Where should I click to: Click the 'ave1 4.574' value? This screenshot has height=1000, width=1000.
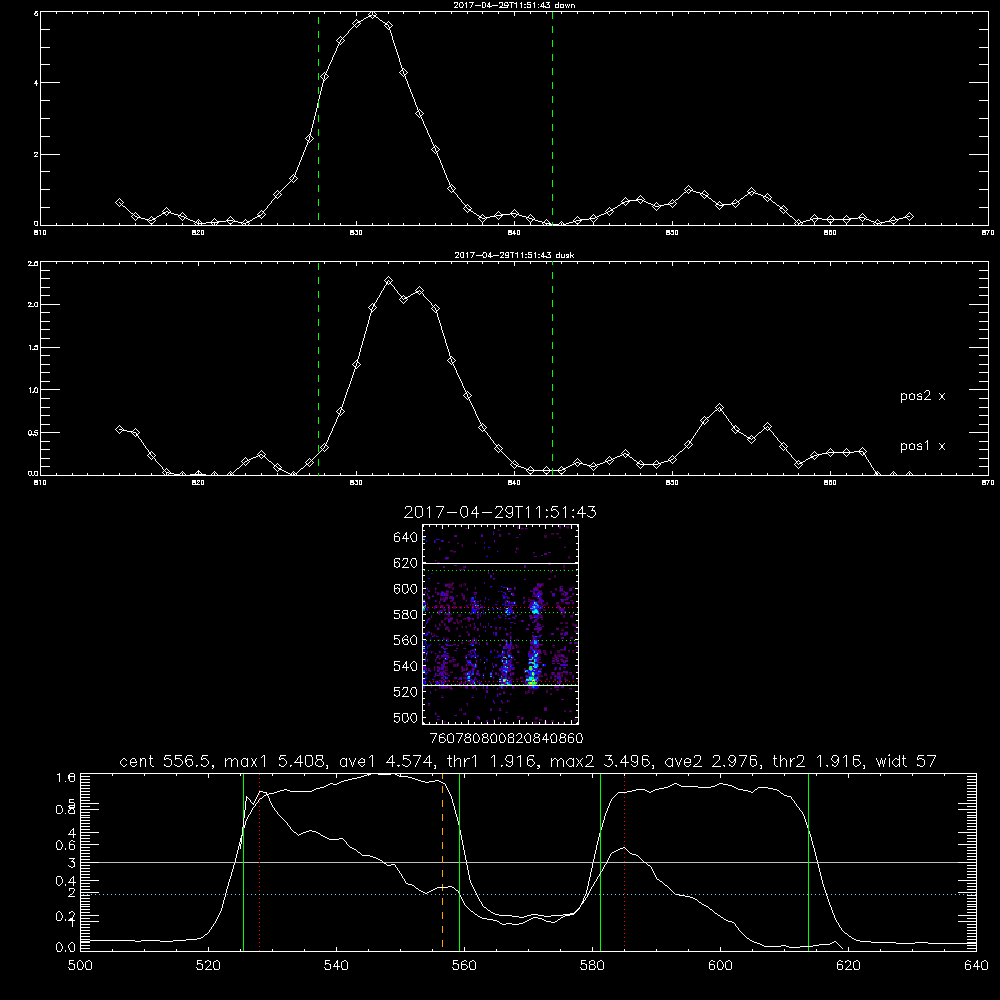[x=387, y=761]
